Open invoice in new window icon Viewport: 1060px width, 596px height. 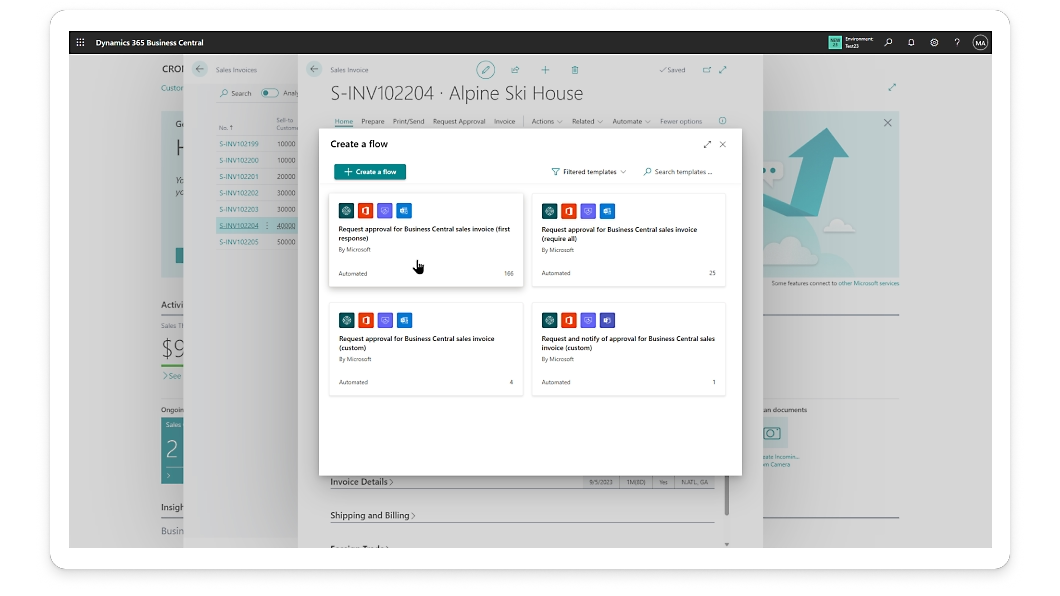706,70
